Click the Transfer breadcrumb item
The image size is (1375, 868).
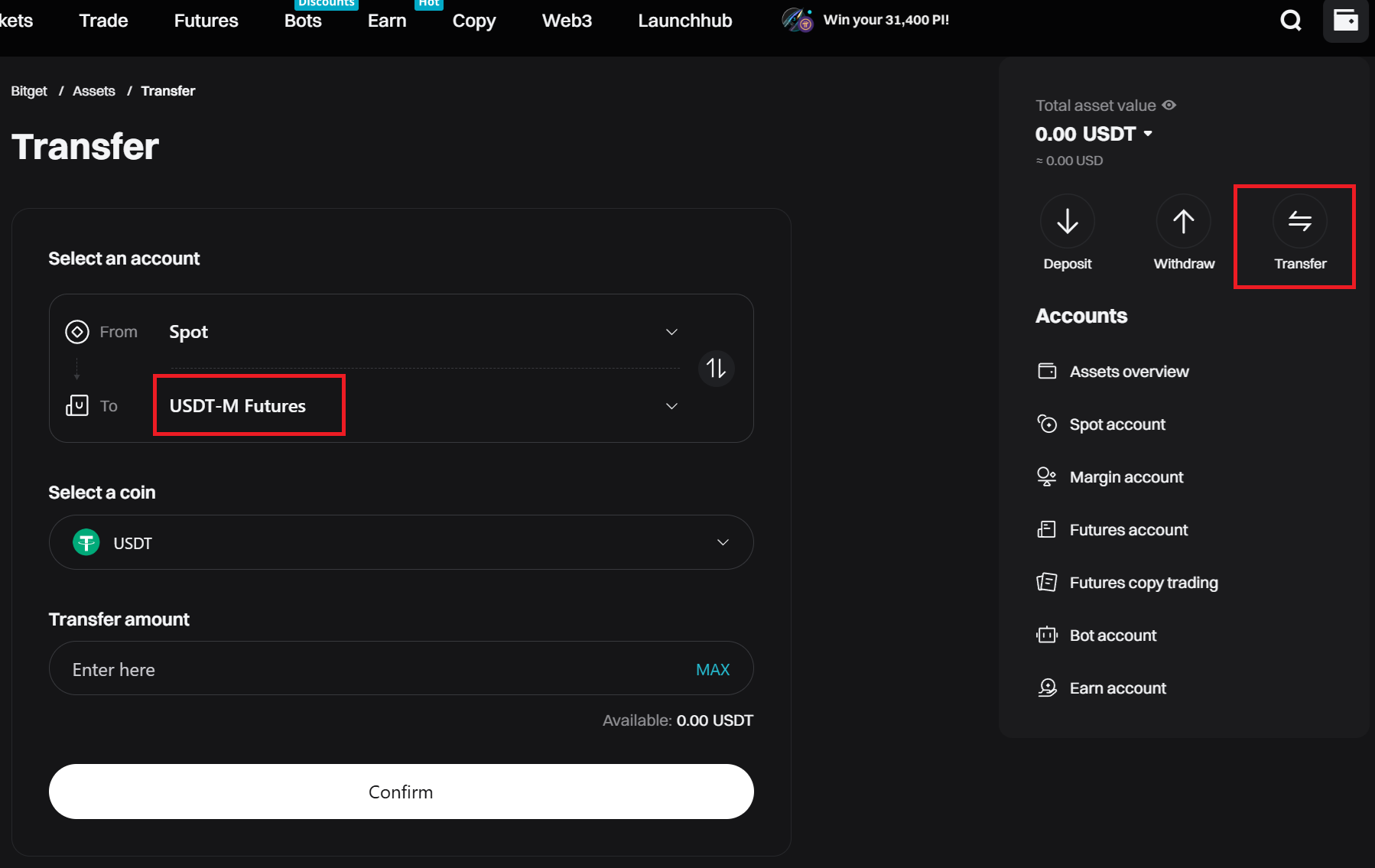[167, 91]
